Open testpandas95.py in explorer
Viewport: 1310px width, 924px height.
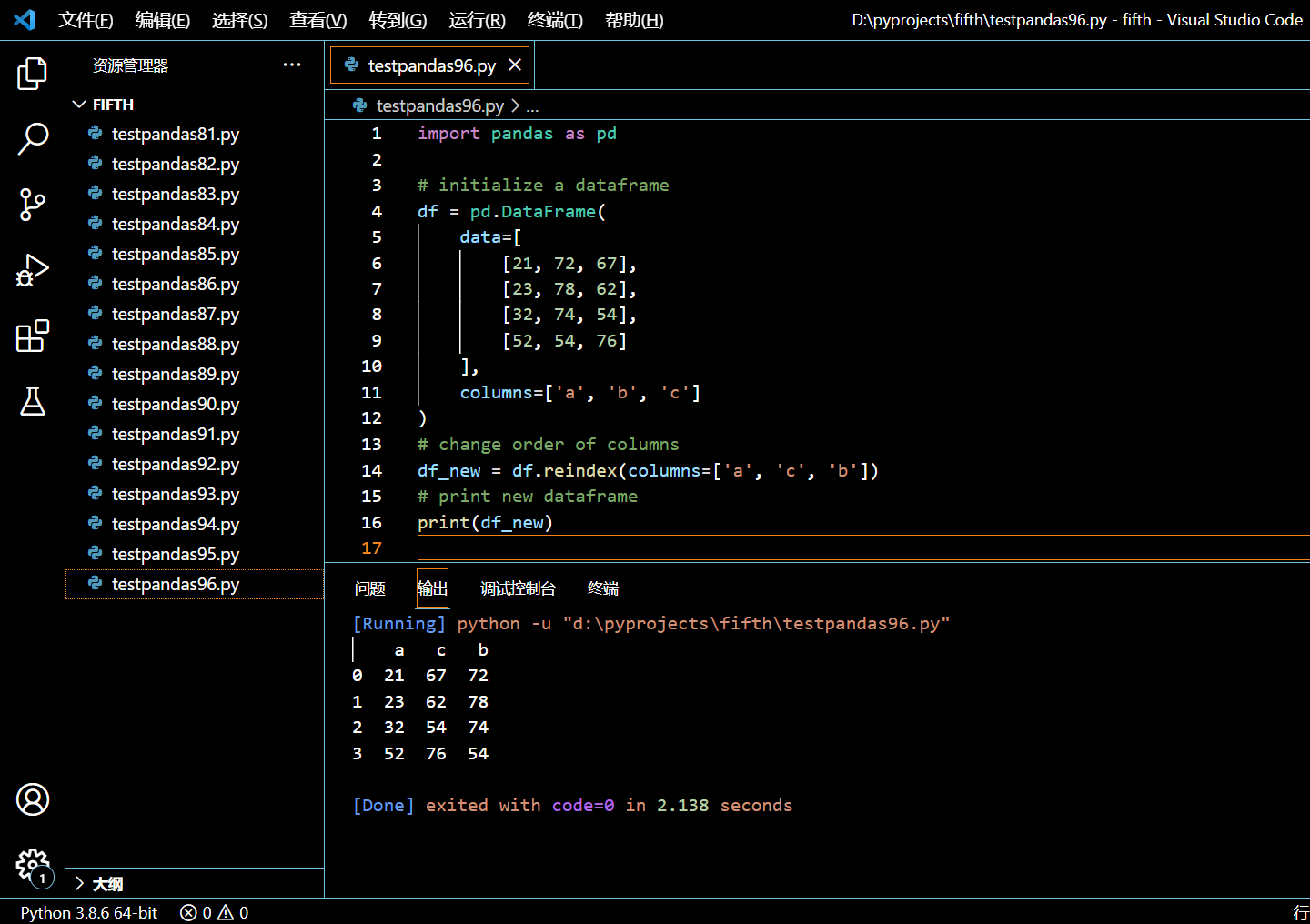pyautogui.click(x=195, y=554)
